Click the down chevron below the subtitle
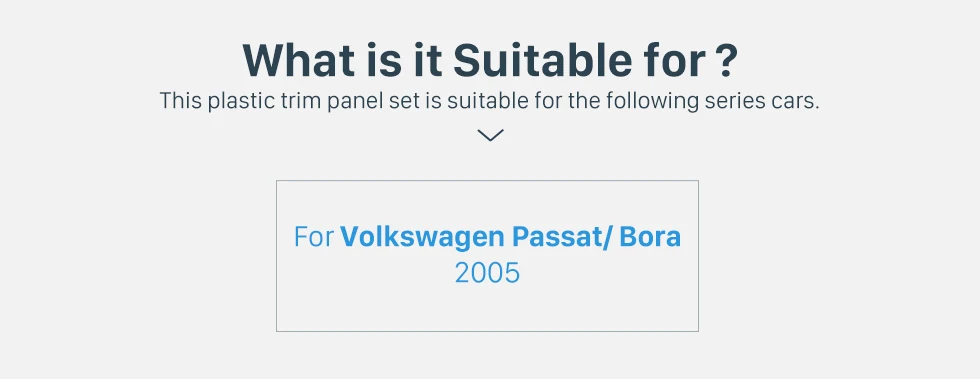Image resolution: width=980 pixels, height=379 pixels. 490,135
